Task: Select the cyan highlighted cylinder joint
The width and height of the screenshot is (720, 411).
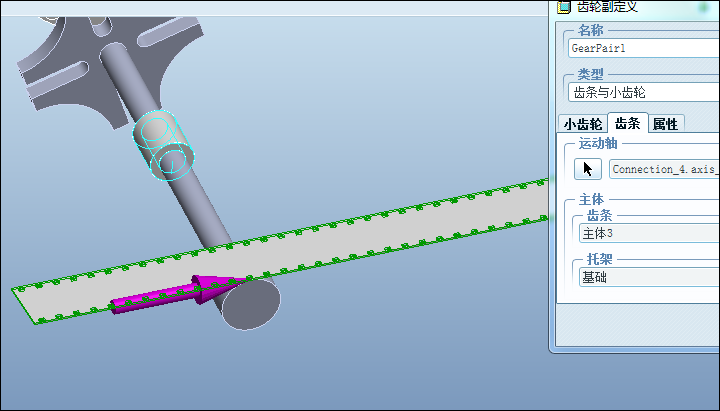Action: (163, 145)
